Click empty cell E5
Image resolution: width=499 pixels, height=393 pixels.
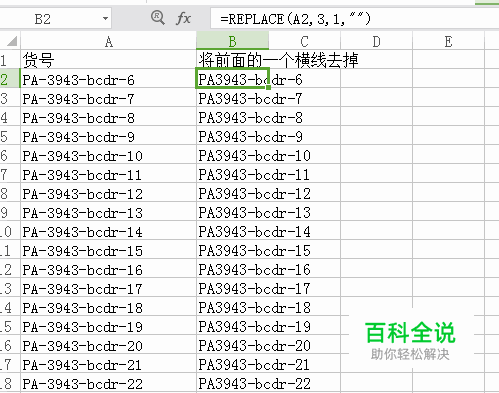coord(448,136)
